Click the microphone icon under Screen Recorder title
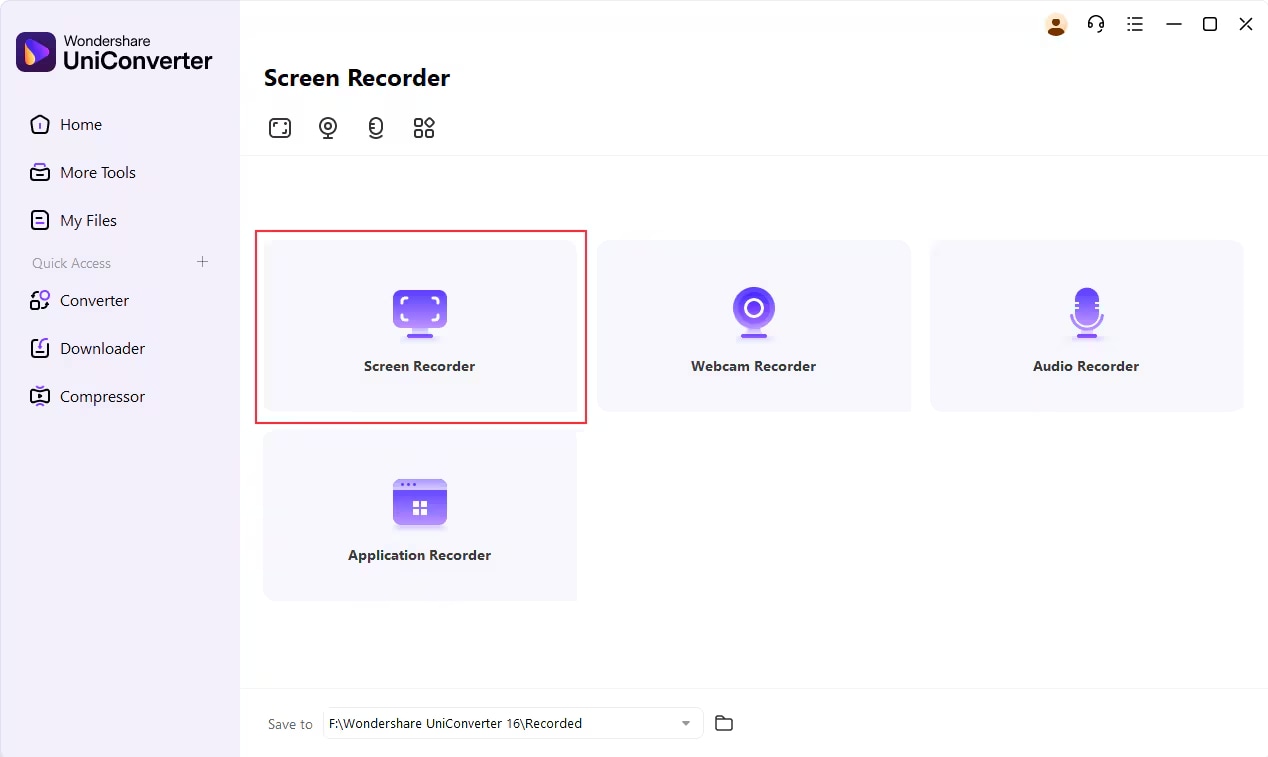 [376, 128]
